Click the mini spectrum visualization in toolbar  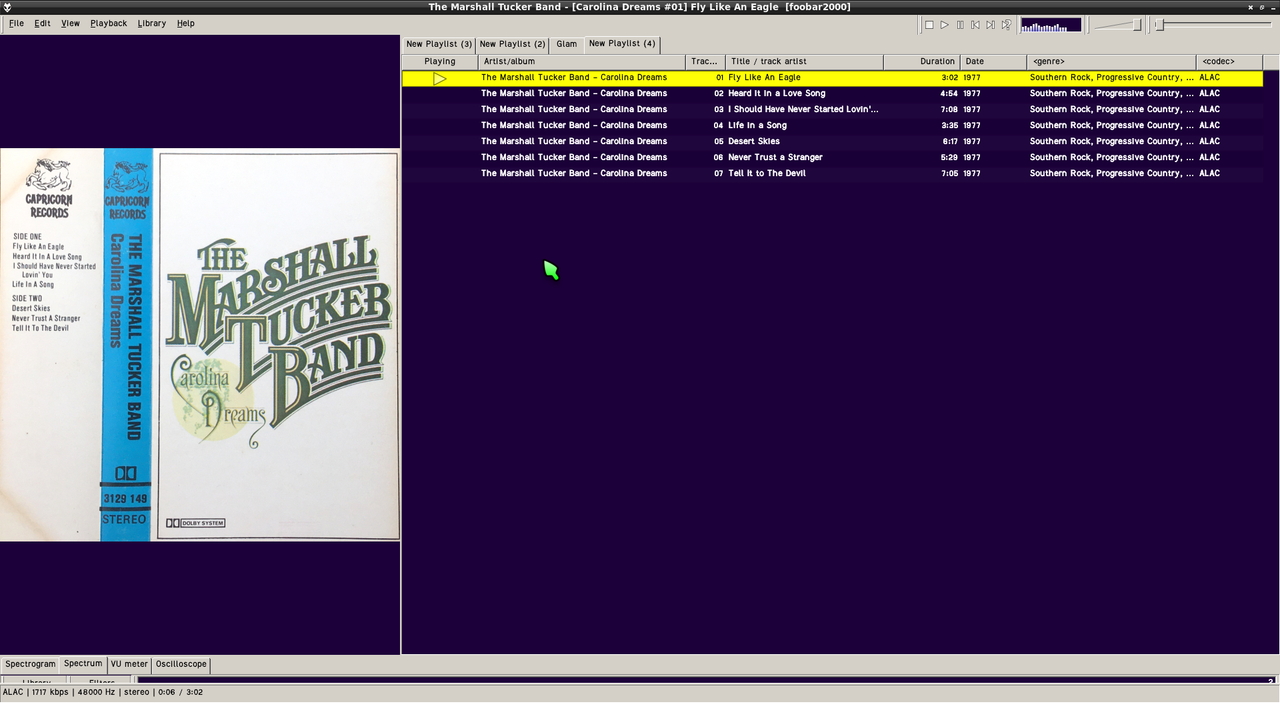(1051, 25)
